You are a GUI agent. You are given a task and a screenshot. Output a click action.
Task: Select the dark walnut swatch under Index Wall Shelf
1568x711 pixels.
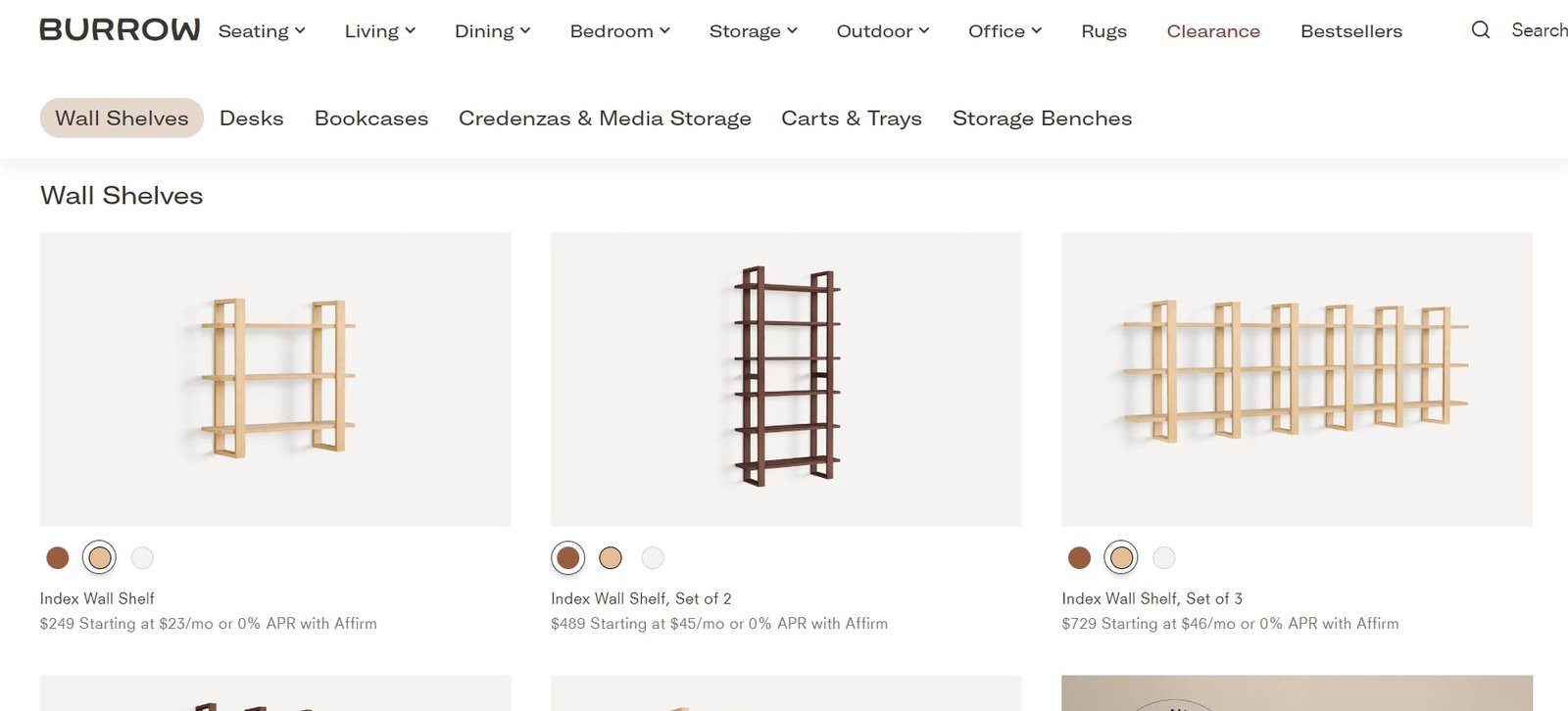coord(58,557)
